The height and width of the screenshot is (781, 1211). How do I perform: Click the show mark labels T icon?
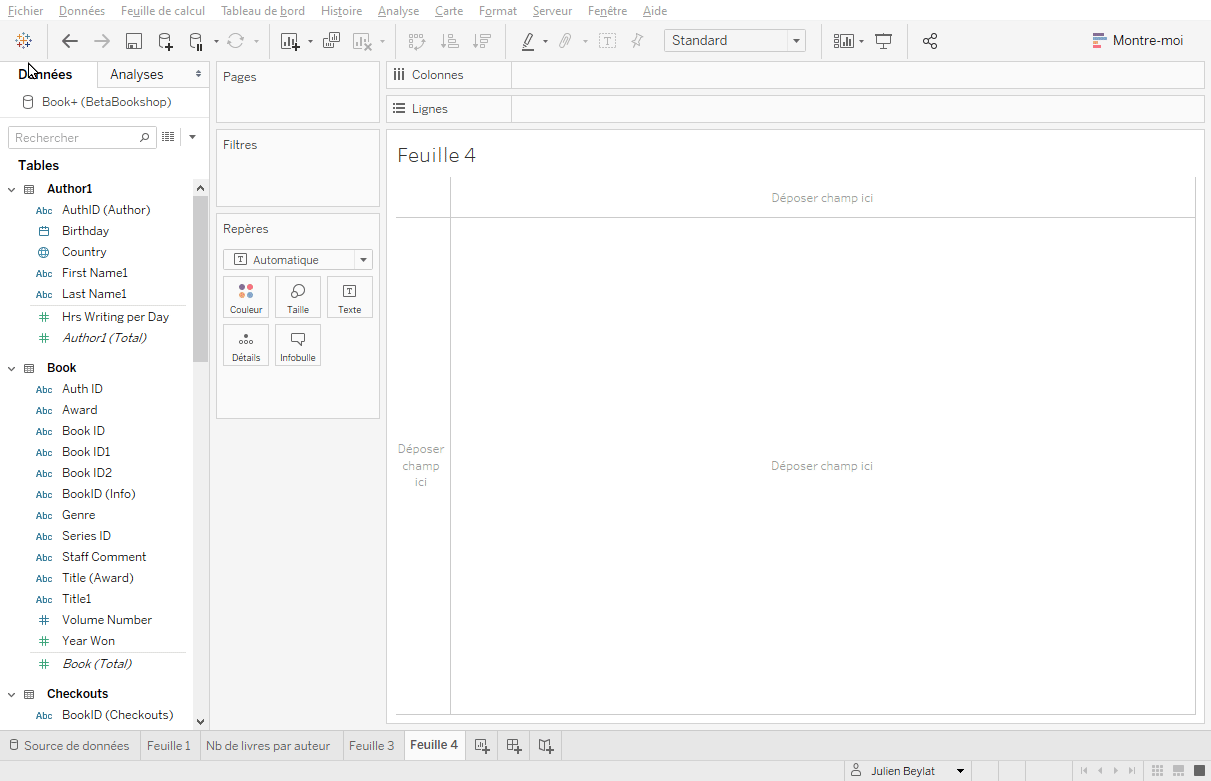(x=607, y=41)
